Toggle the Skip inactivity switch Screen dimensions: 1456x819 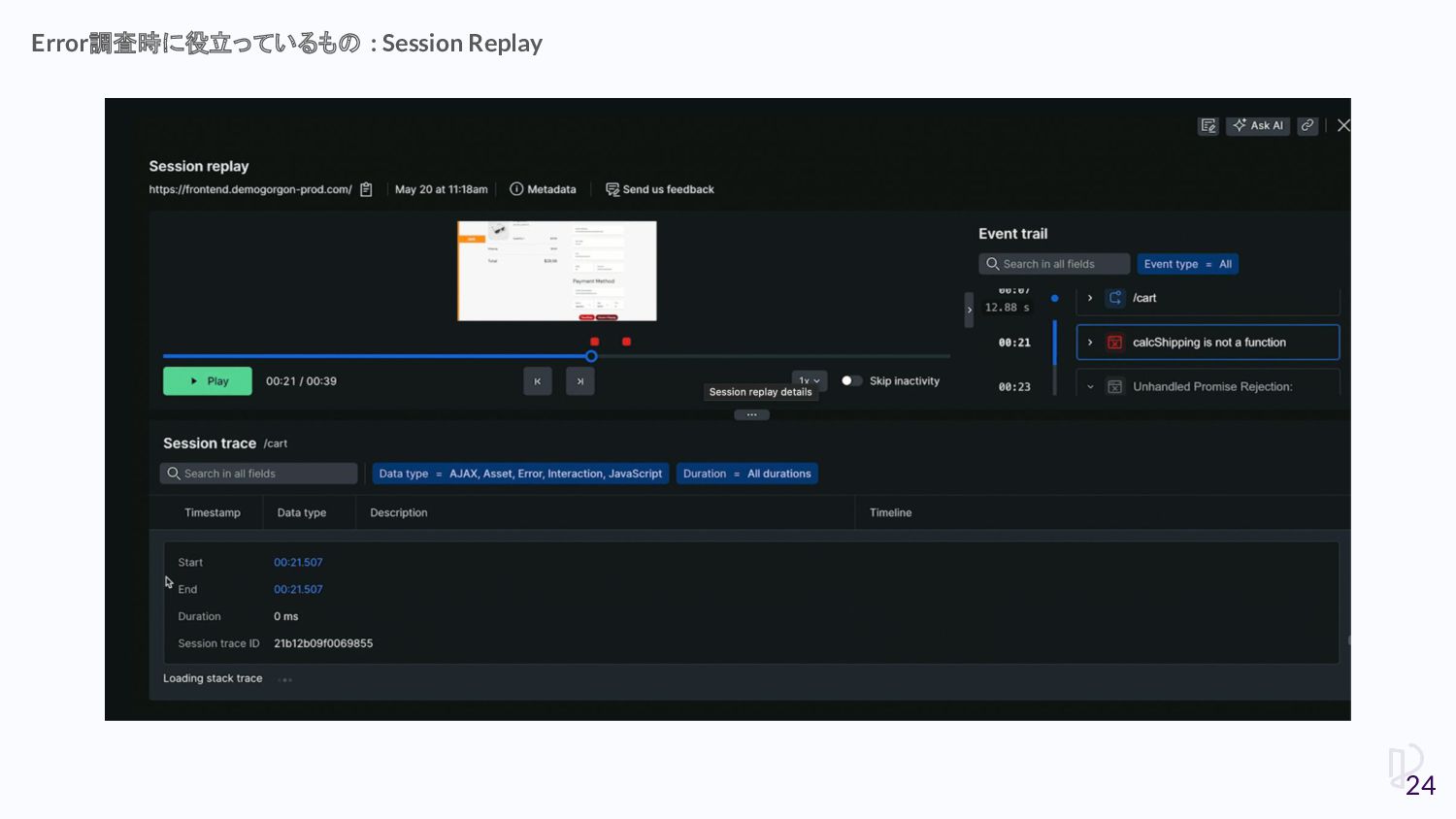(851, 381)
